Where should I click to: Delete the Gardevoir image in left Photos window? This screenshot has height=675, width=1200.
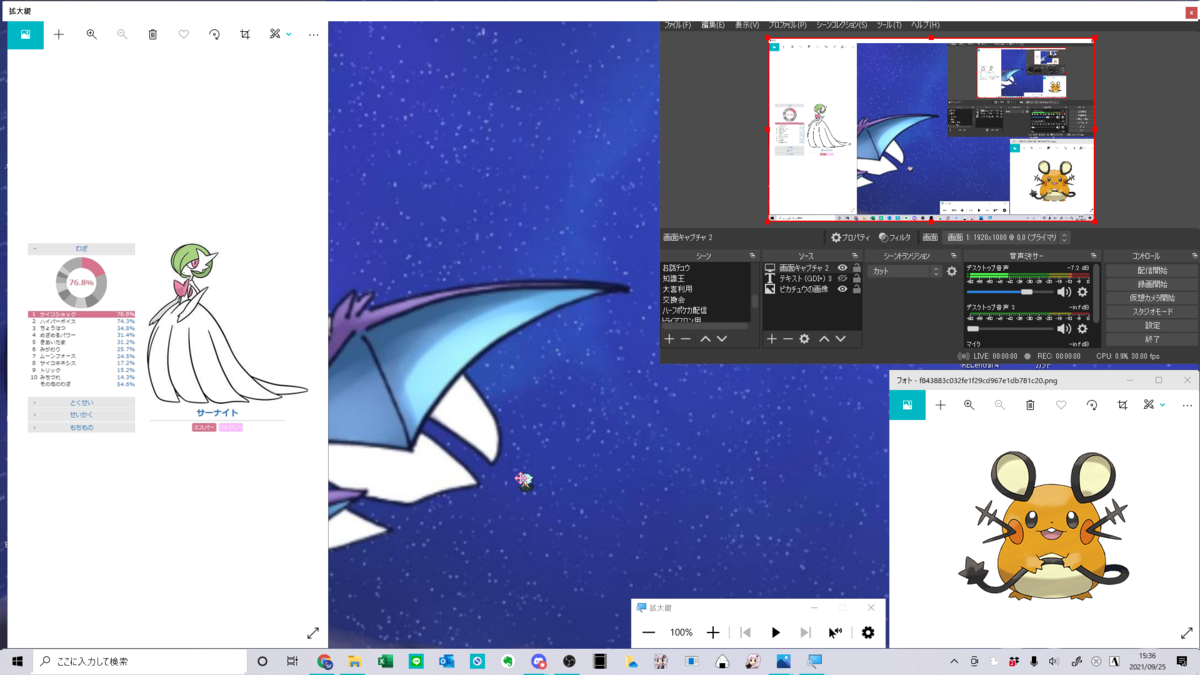pyautogui.click(x=152, y=34)
